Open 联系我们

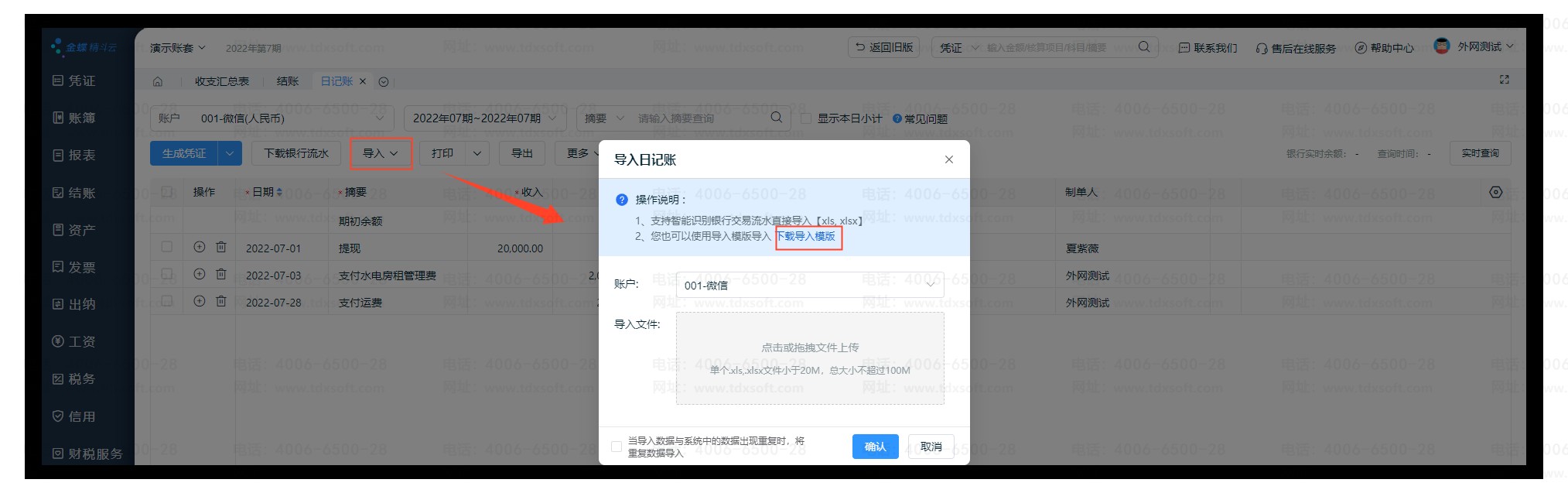1208,48
